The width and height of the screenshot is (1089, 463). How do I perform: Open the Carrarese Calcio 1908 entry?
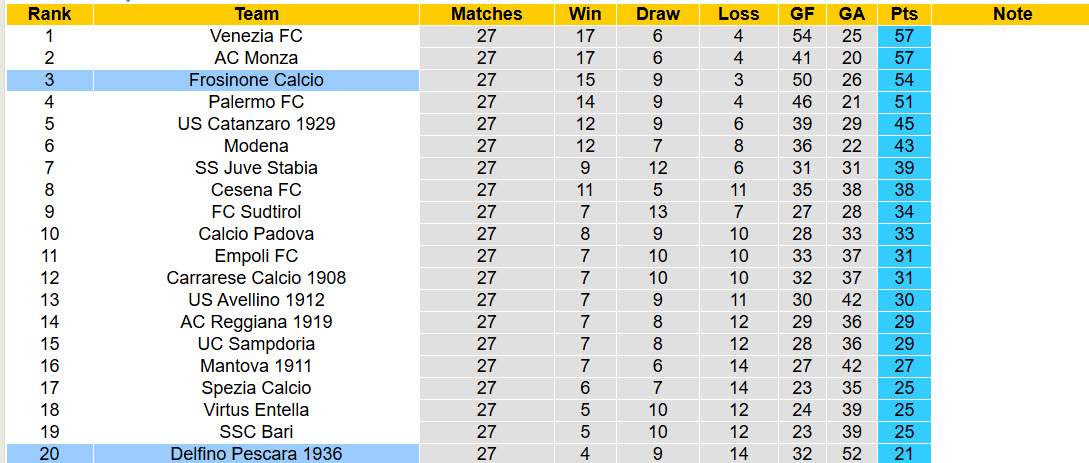256,278
